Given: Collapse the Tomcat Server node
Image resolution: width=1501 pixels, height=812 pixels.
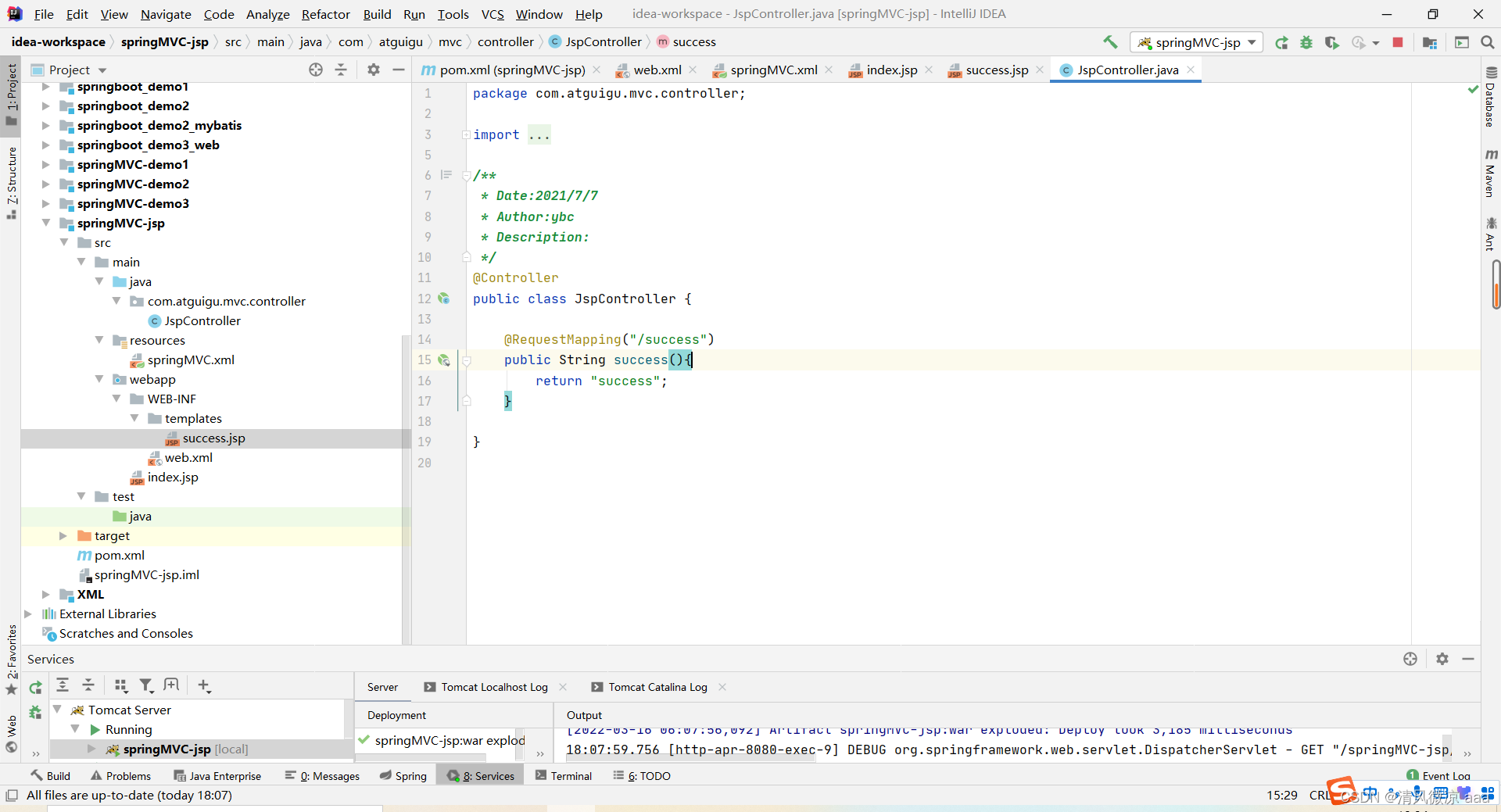Looking at the screenshot, I should [57, 709].
